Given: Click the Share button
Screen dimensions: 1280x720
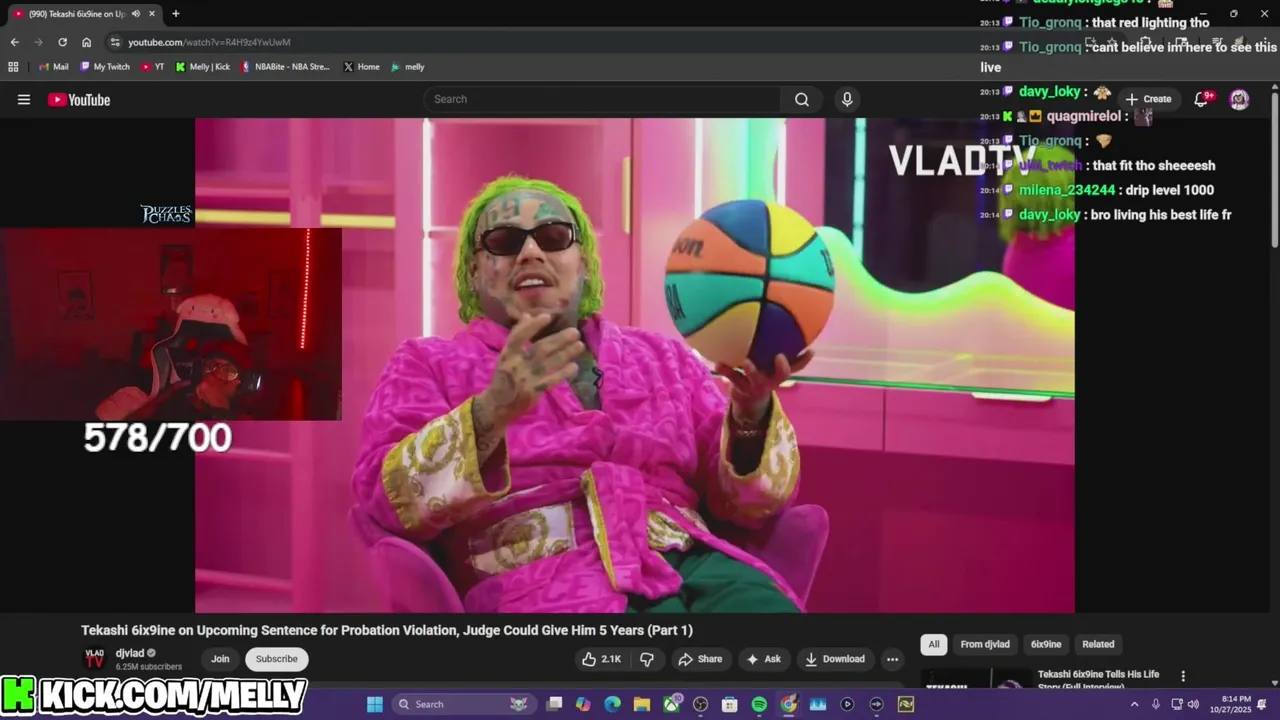Looking at the screenshot, I should coord(699,659).
